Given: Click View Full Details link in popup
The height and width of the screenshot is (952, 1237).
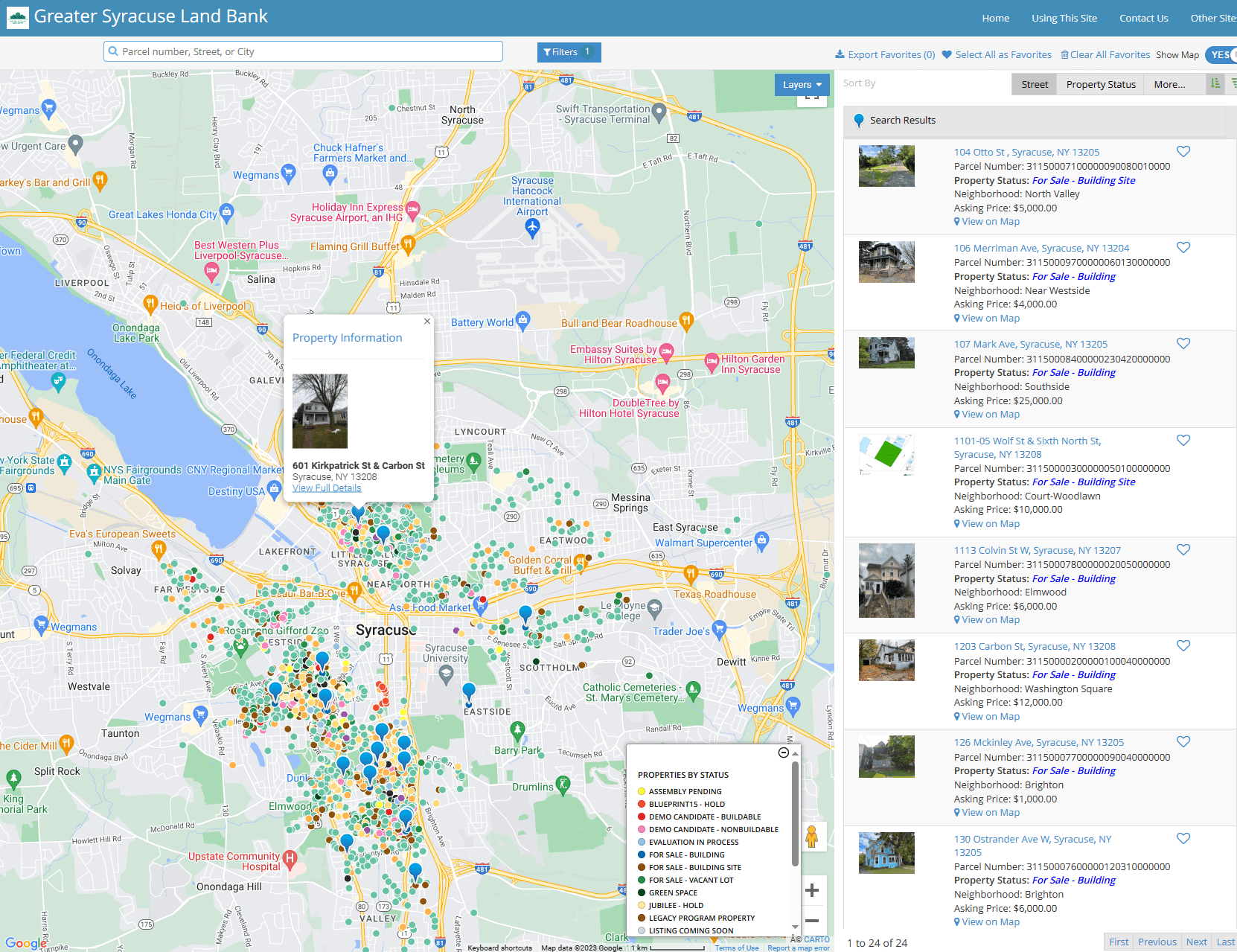Looking at the screenshot, I should click(x=327, y=488).
